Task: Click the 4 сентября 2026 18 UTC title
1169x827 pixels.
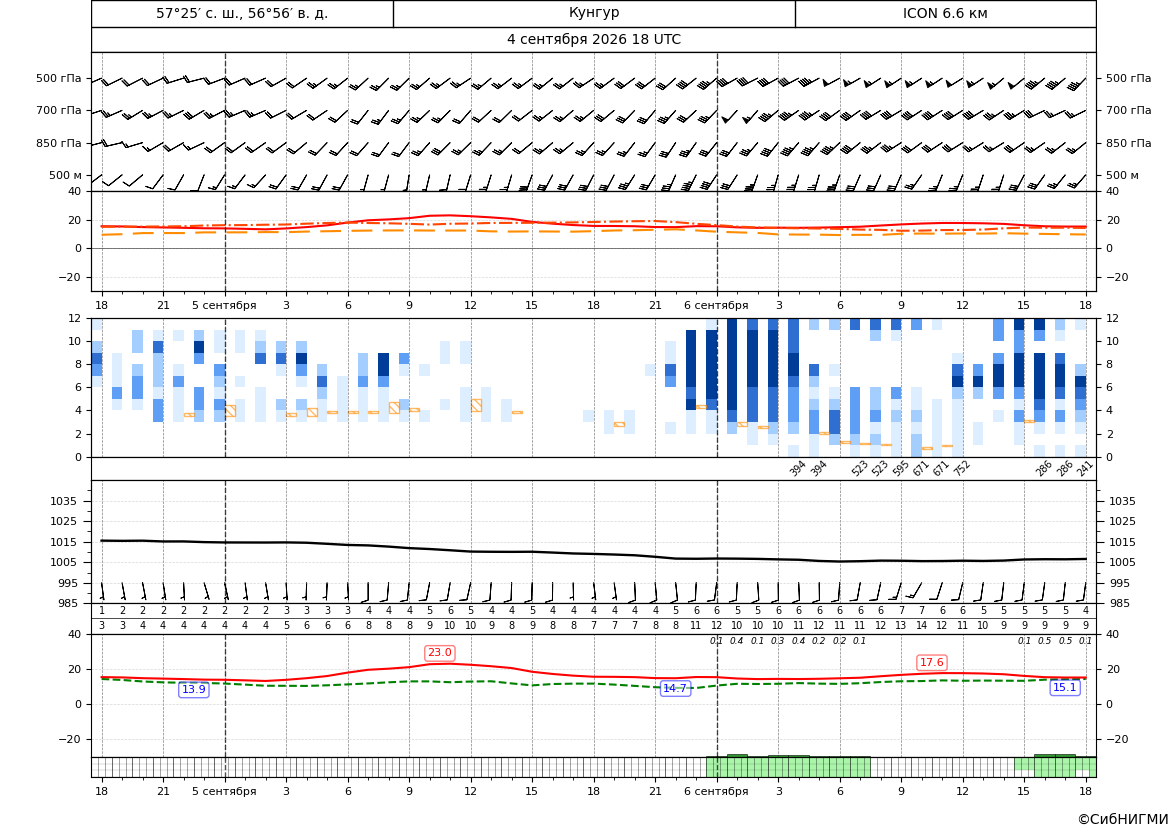Action: [x=593, y=40]
